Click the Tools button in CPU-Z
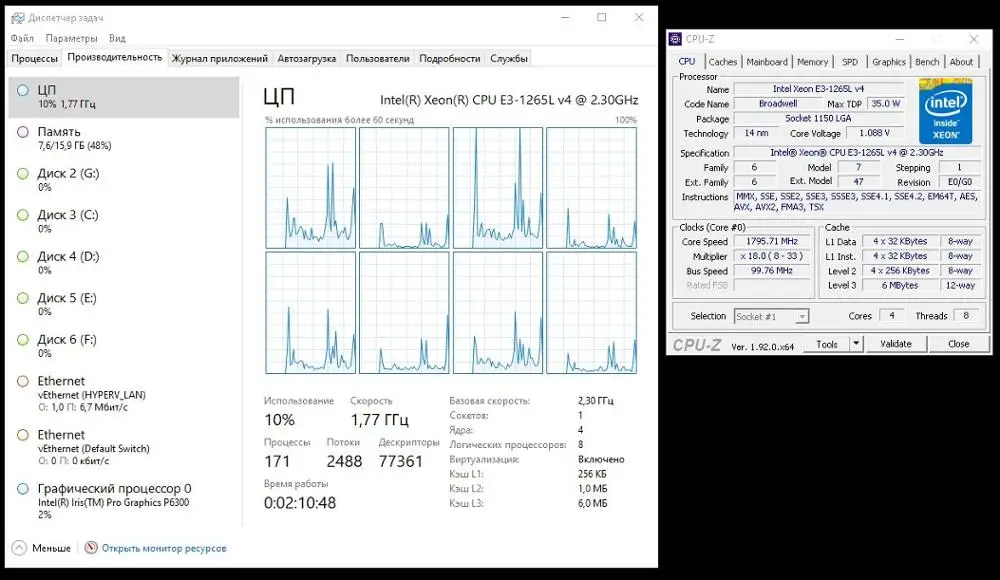 827,344
